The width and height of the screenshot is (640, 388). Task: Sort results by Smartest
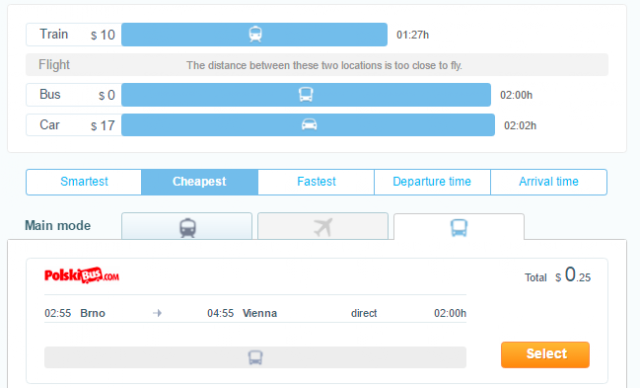(x=84, y=182)
